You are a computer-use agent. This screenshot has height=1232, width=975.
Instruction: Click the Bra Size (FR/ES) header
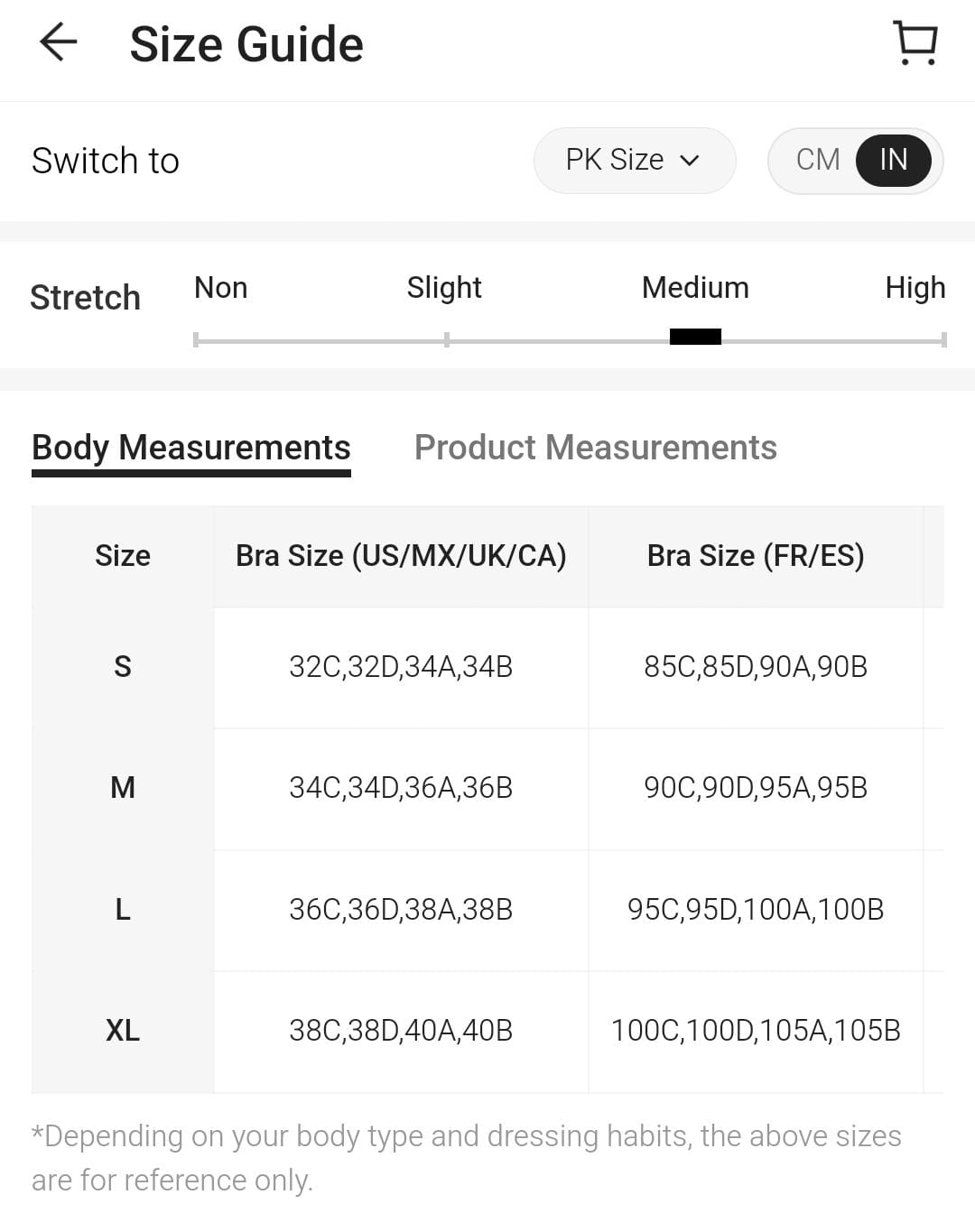(756, 556)
